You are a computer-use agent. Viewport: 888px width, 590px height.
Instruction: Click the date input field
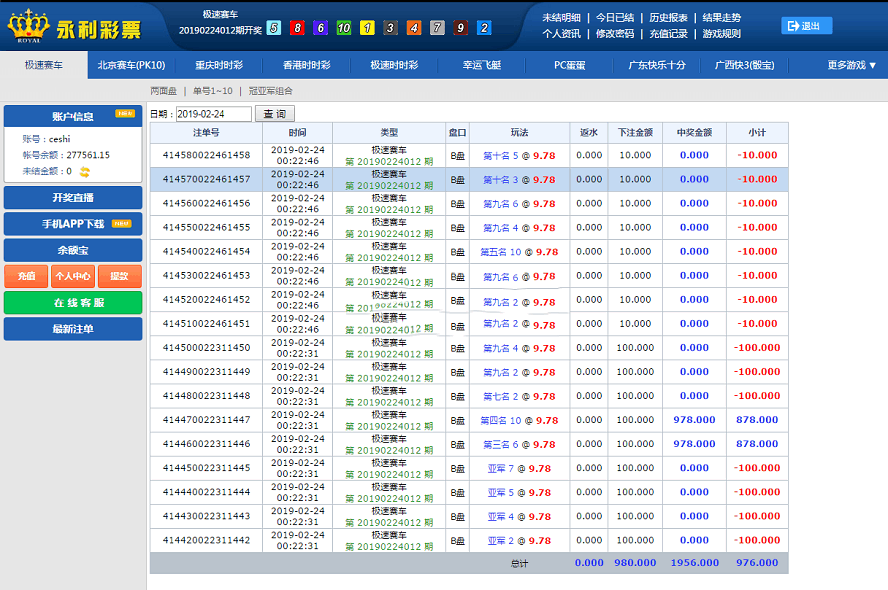[x=214, y=114]
